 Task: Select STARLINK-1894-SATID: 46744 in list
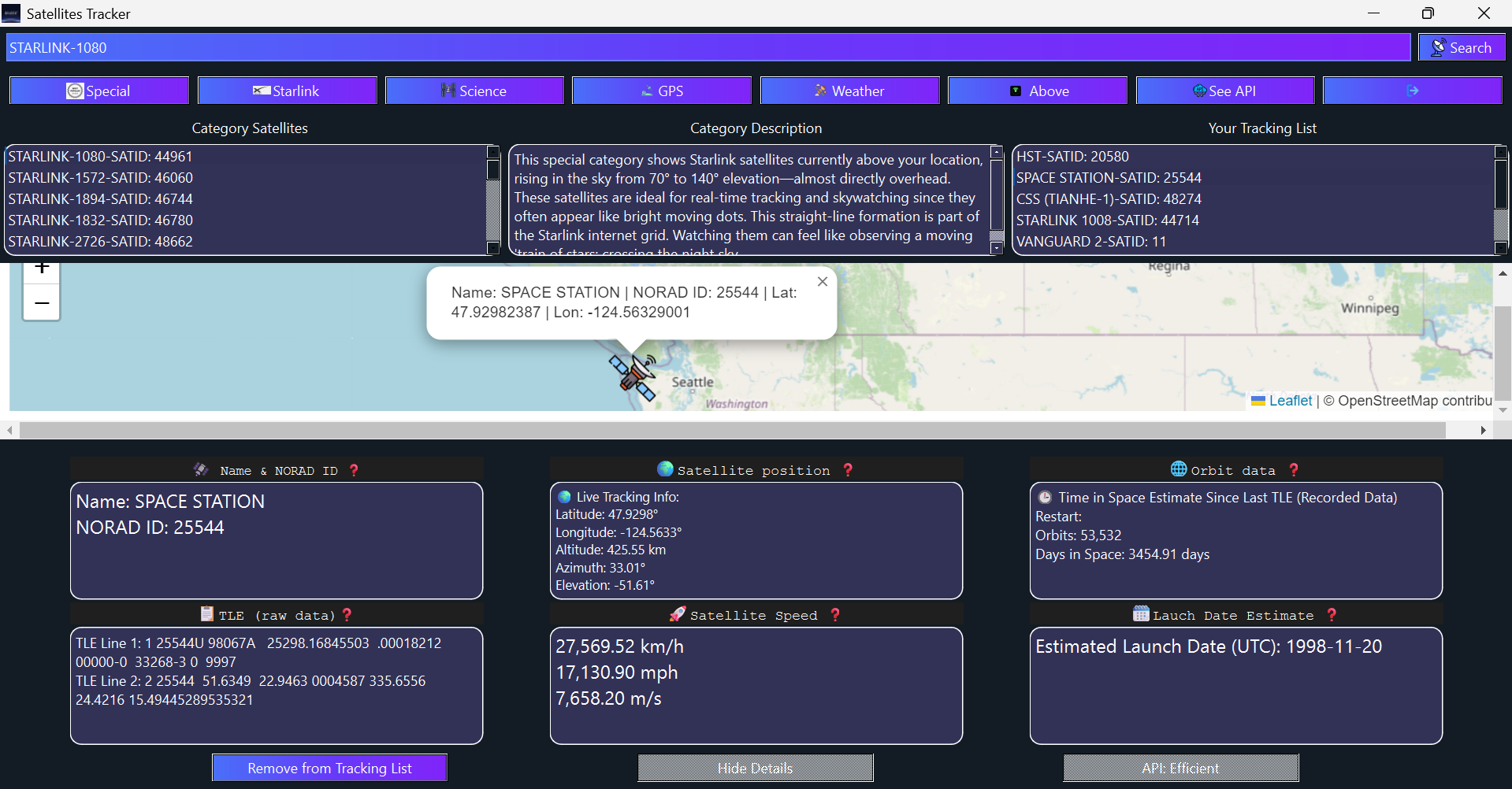[246, 199]
